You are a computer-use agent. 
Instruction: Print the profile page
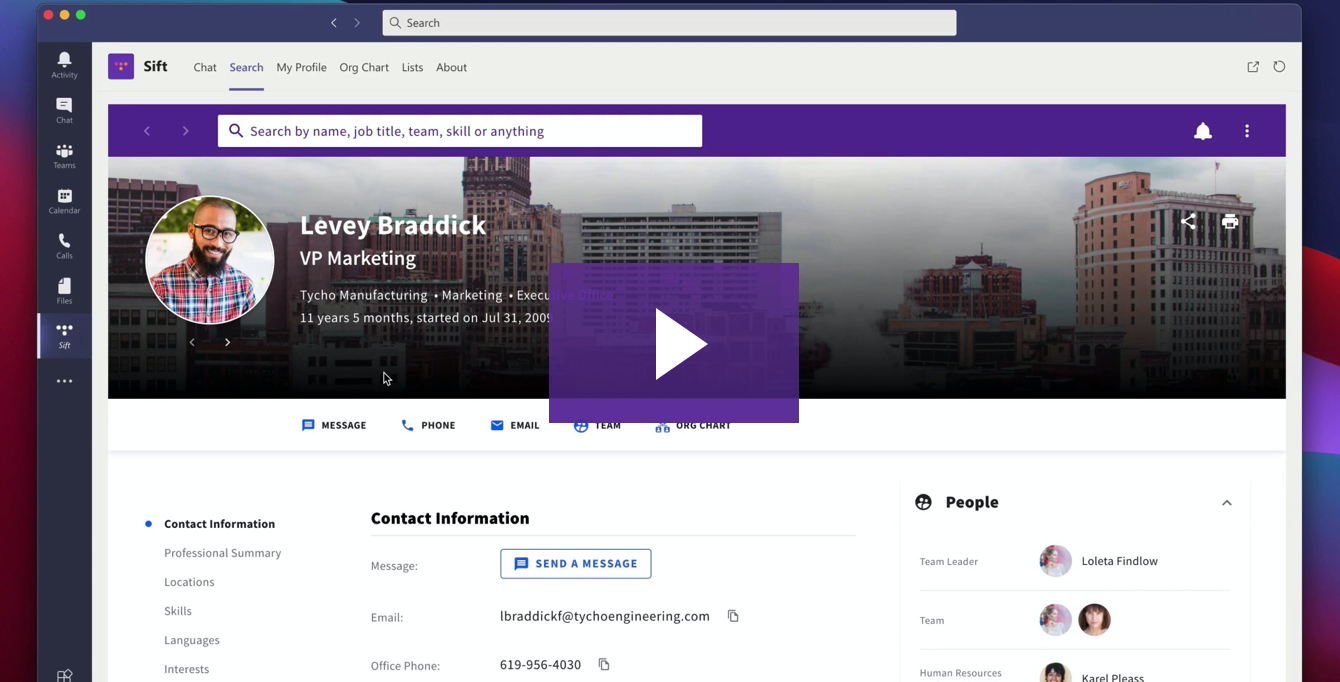(x=1230, y=222)
